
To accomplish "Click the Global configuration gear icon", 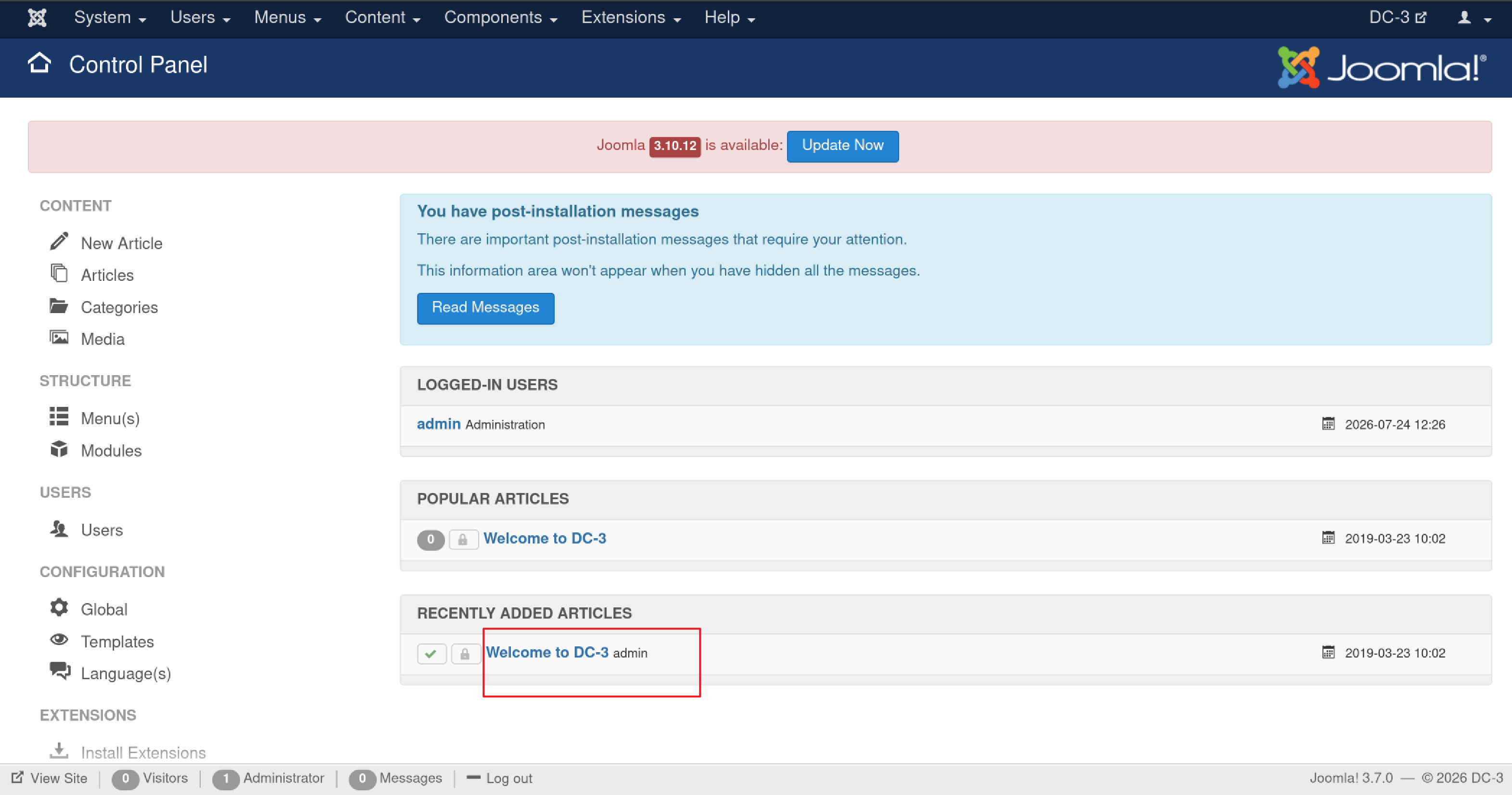I will coord(59,608).
